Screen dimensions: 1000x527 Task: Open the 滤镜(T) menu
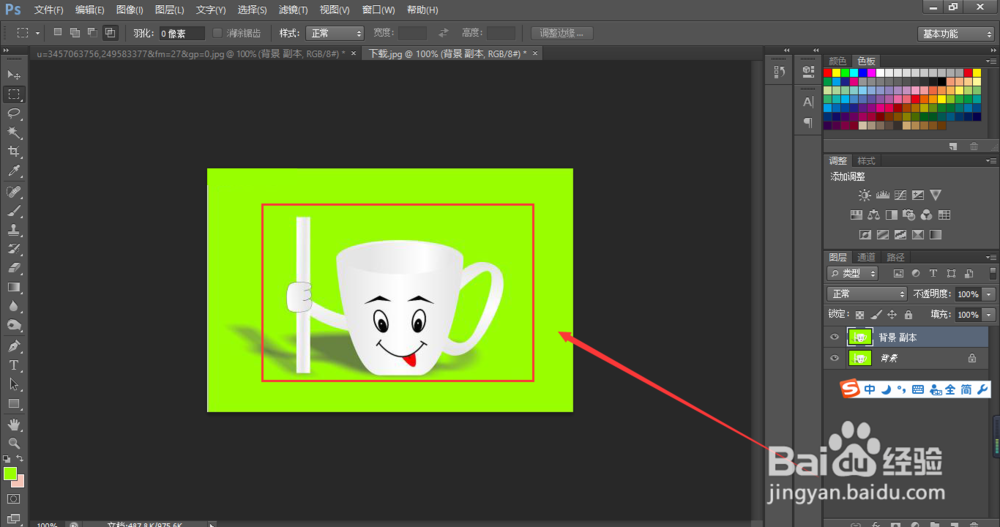(x=293, y=10)
